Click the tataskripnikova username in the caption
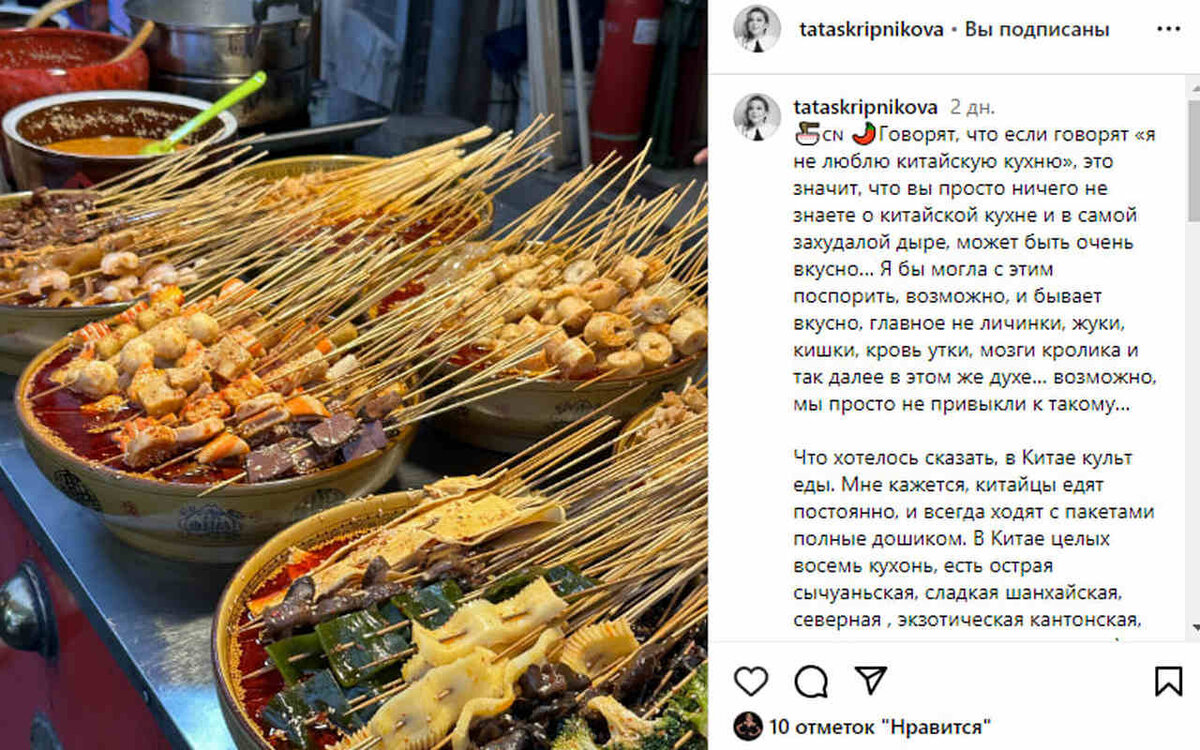This screenshot has height=750, width=1200. coord(865,107)
